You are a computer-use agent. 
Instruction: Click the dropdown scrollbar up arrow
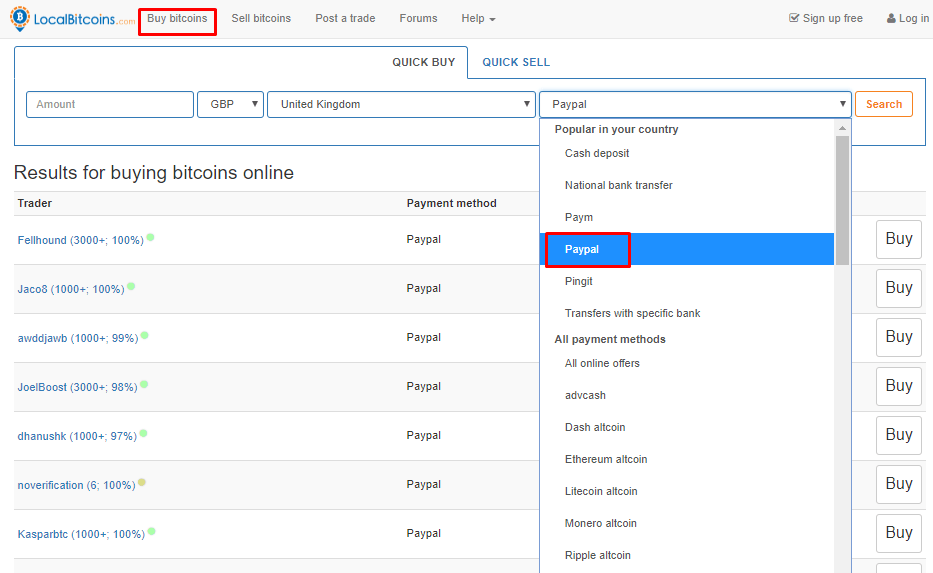point(842,128)
